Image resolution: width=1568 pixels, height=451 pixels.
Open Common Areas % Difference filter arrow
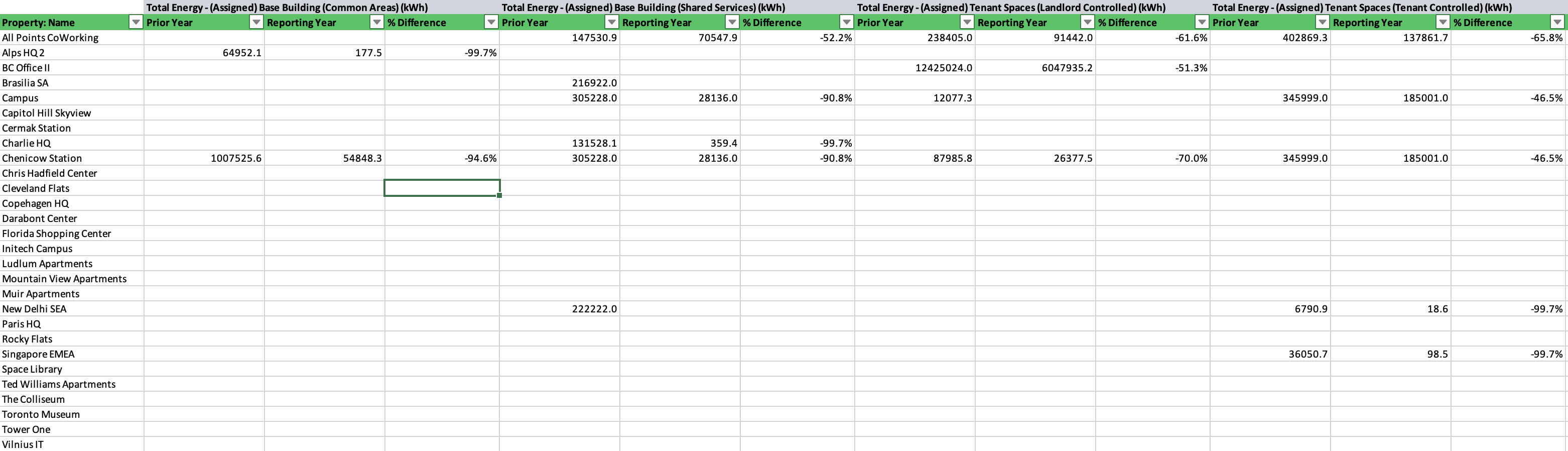point(490,23)
